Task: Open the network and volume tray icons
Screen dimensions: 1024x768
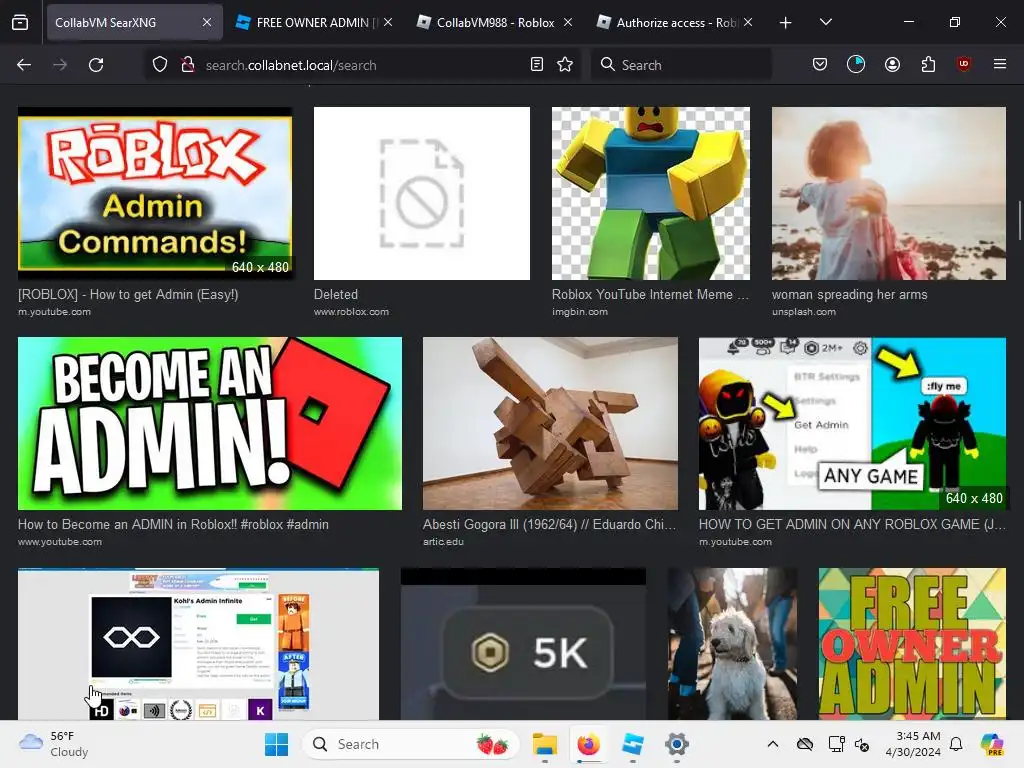Action: click(x=849, y=744)
